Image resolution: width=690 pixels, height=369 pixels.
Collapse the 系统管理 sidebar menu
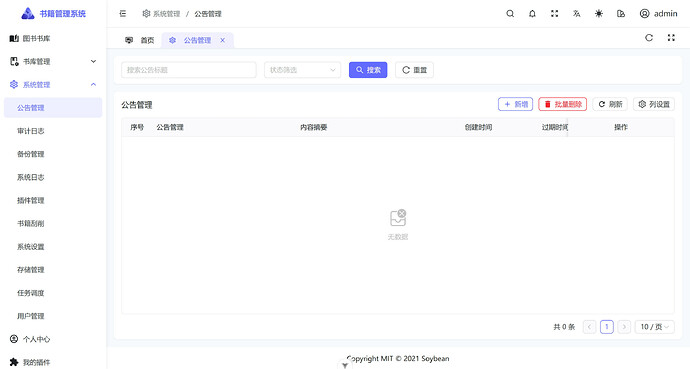tap(53, 84)
